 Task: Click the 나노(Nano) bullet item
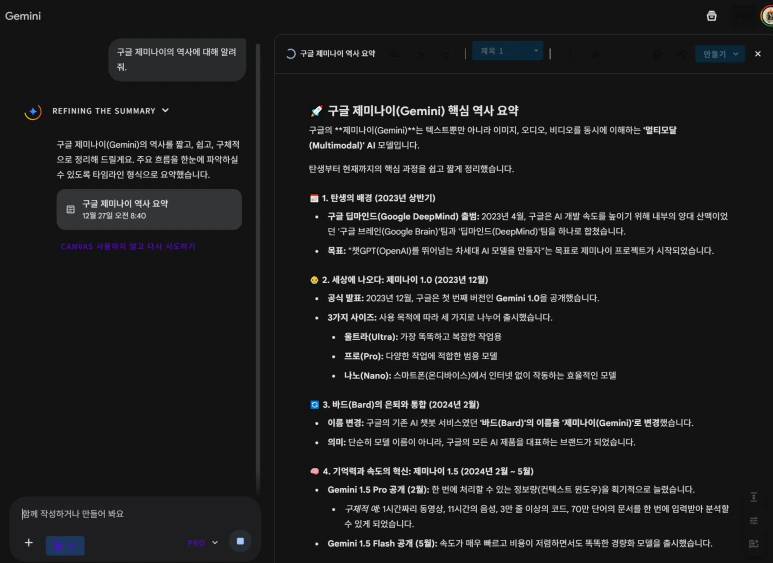480,376
